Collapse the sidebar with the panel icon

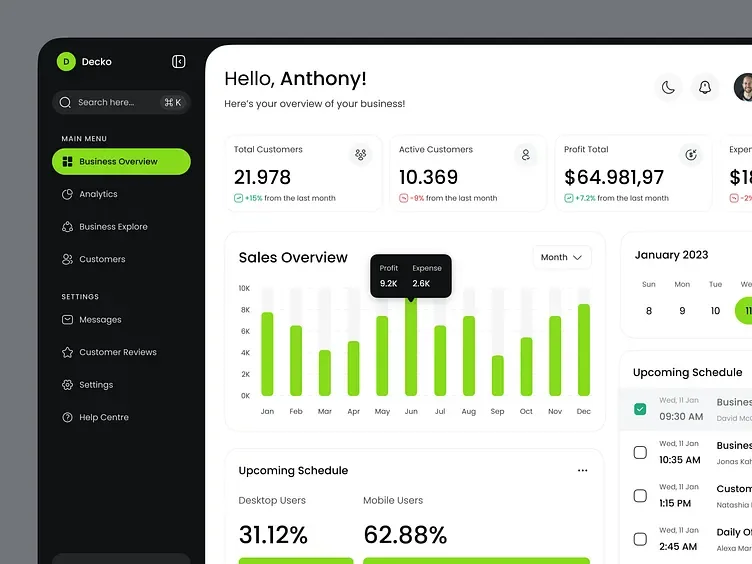point(178,61)
